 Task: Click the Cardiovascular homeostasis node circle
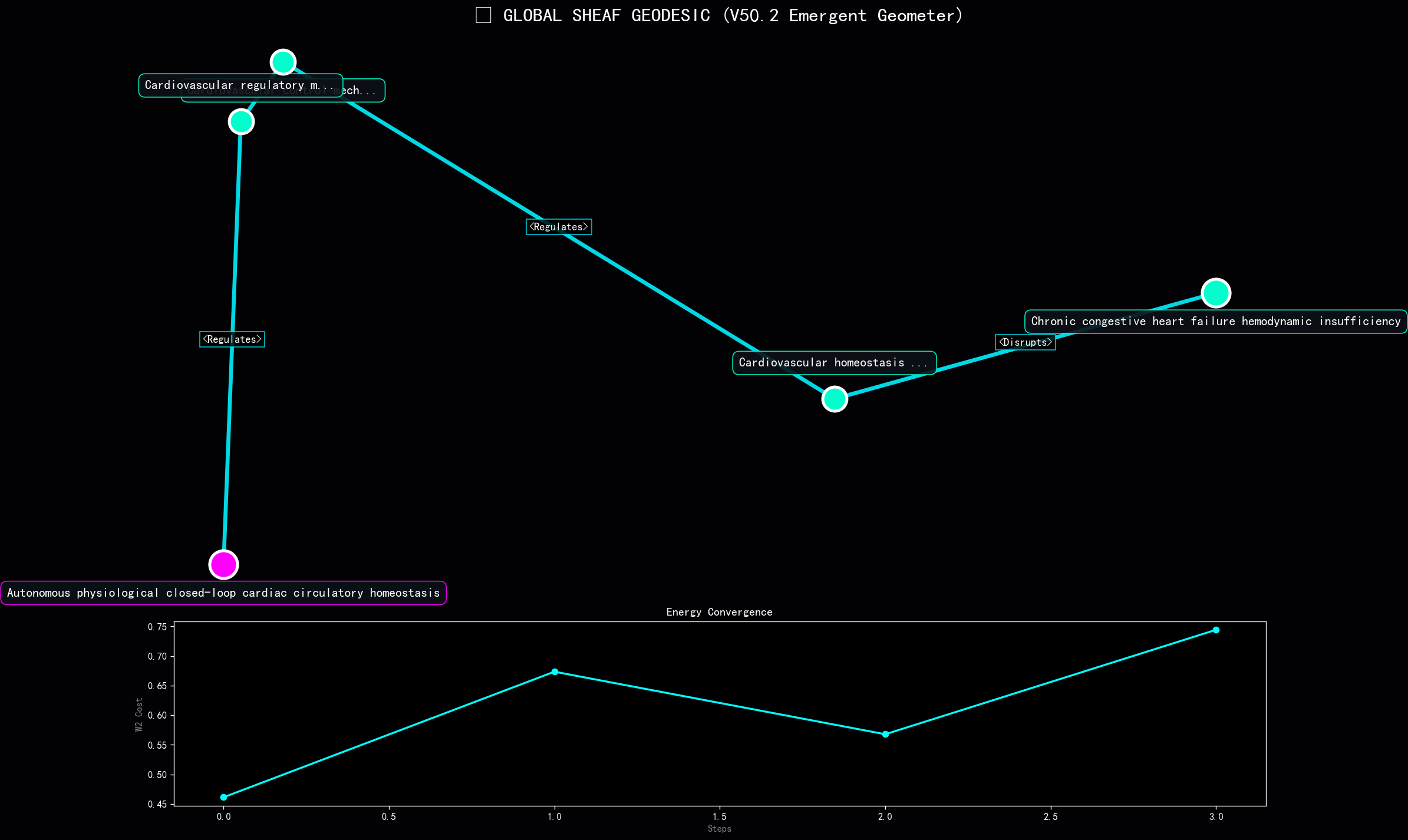pyautogui.click(x=835, y=399)
